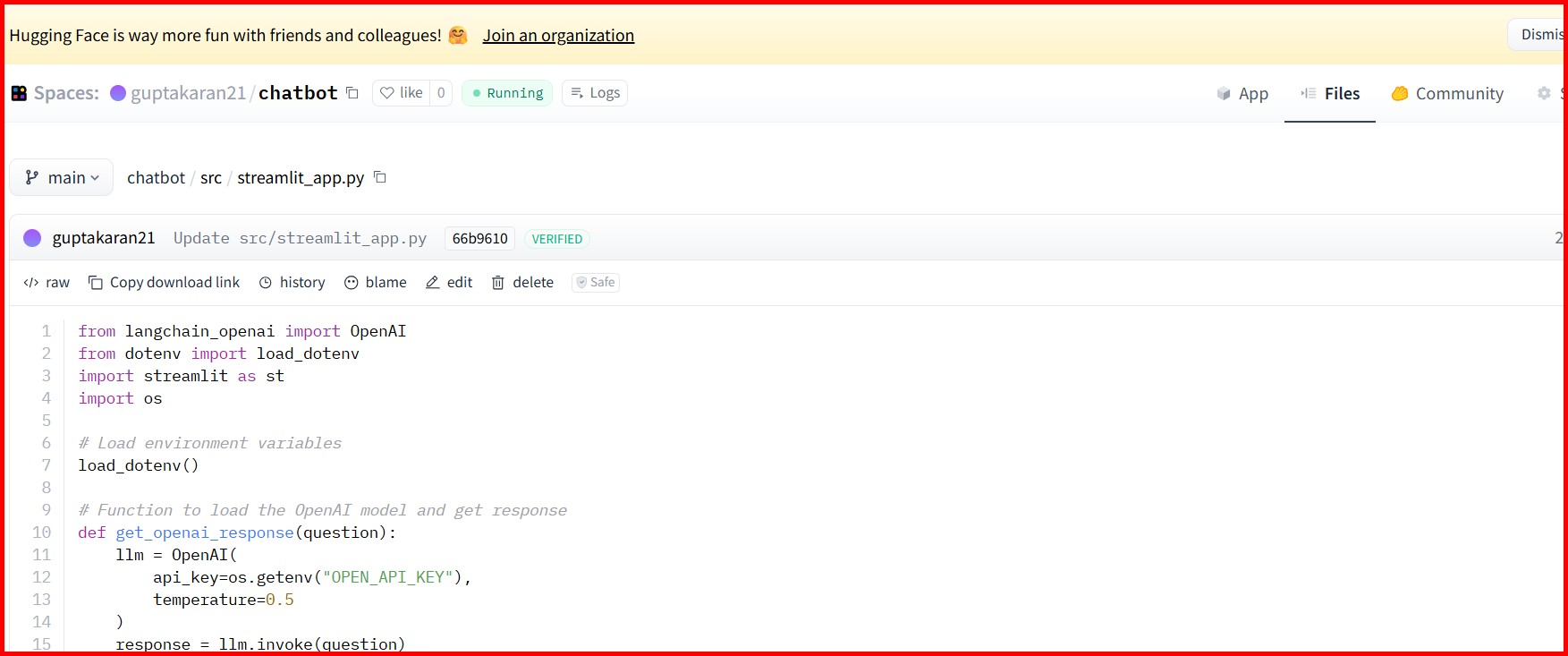1568x656 pixels.
Task: Switch to the App tab
Action: tap(1242, 93)
